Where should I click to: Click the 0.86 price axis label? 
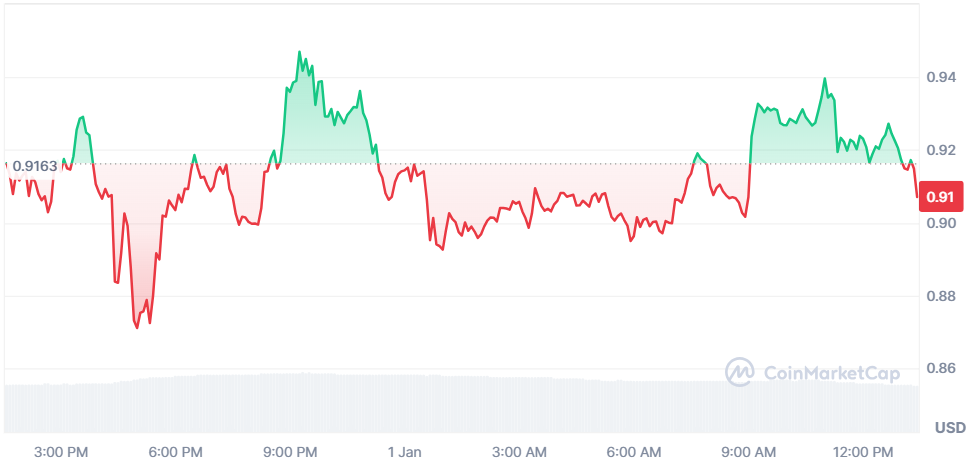click(x=943, y=369)
